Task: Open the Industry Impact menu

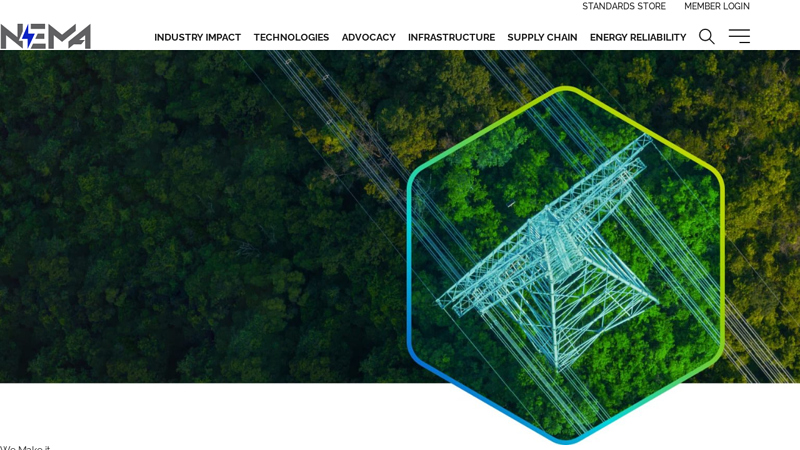Action: (197, 37)
